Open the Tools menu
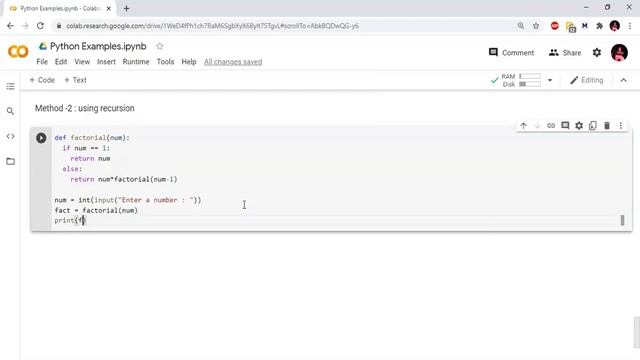 tap(165, 62)
